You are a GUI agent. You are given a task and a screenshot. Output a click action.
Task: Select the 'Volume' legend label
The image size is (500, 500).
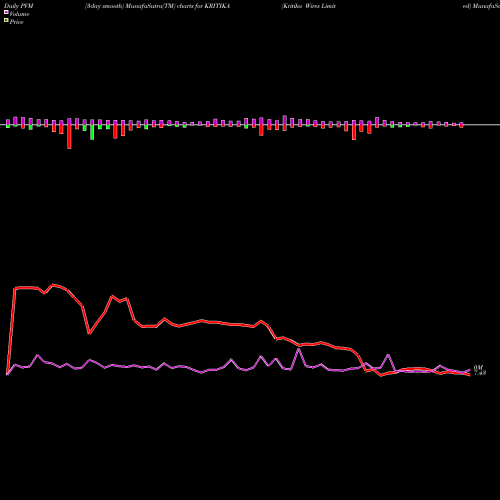[x=19, y=14]
